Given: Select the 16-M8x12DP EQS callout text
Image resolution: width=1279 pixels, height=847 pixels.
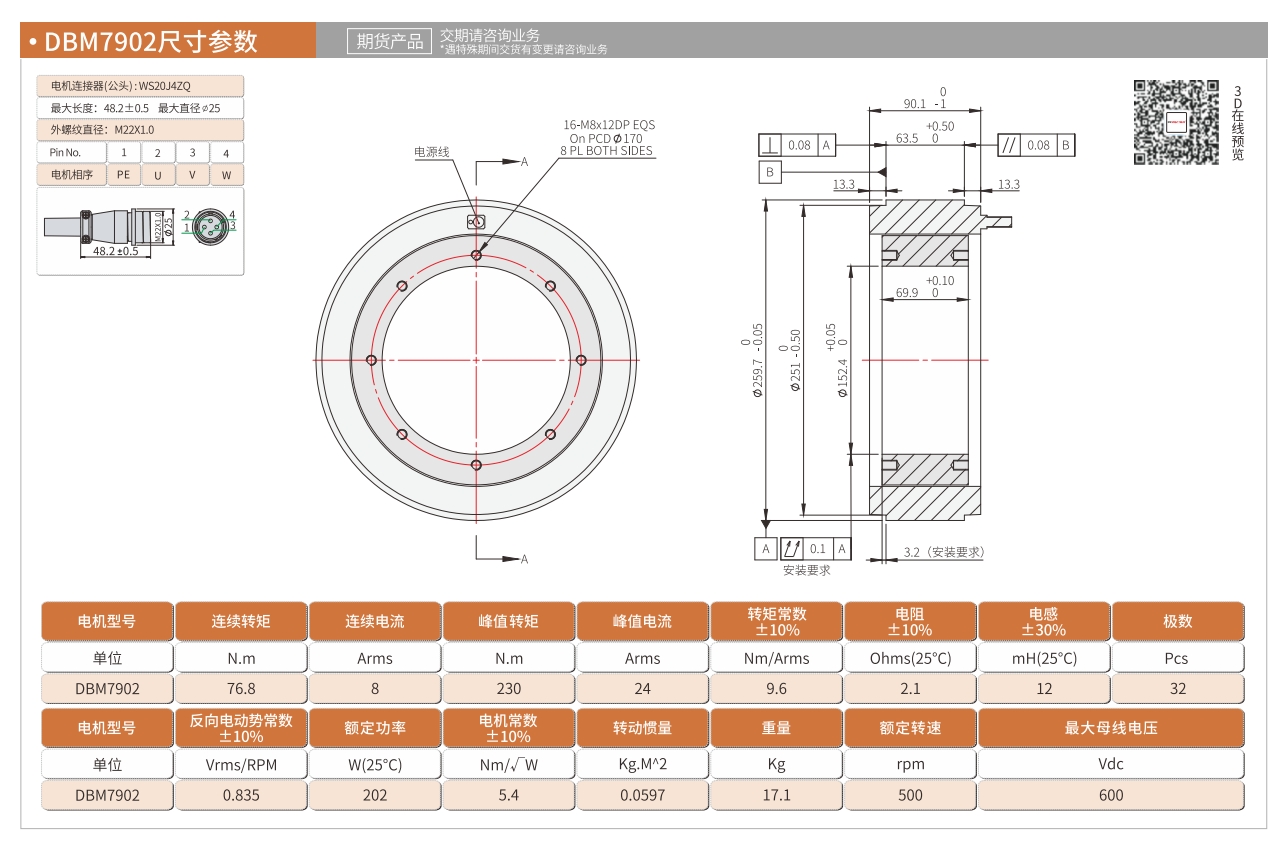Looking at the screenshot, I should point(609,125).
